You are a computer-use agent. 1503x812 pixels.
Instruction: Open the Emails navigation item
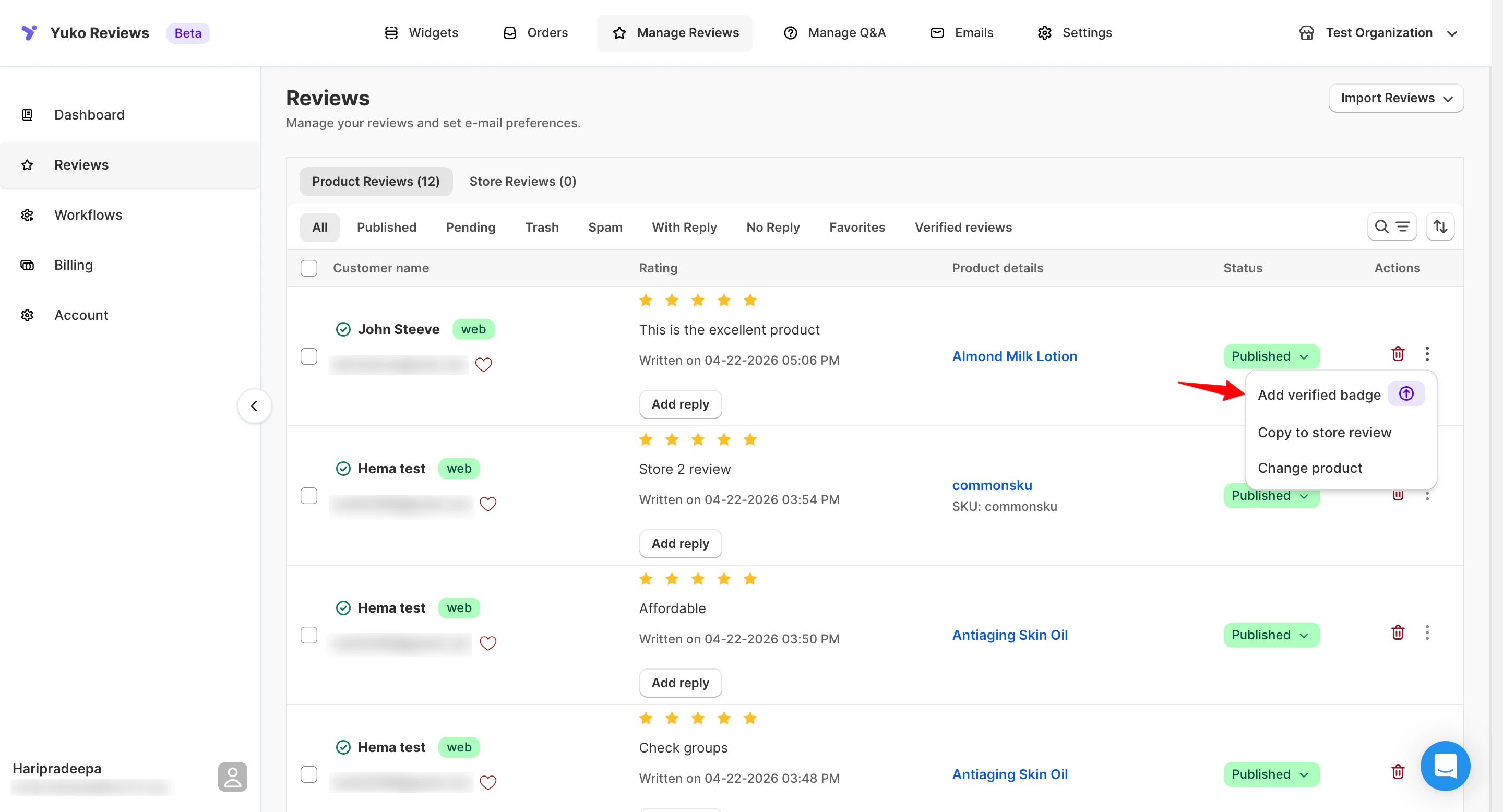pos(961,33)
